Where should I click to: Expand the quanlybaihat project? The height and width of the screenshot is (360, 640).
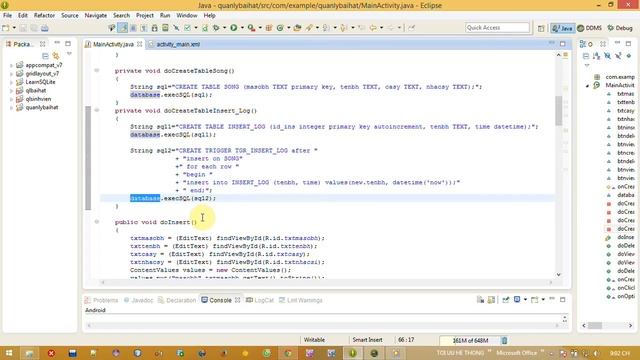11,108
